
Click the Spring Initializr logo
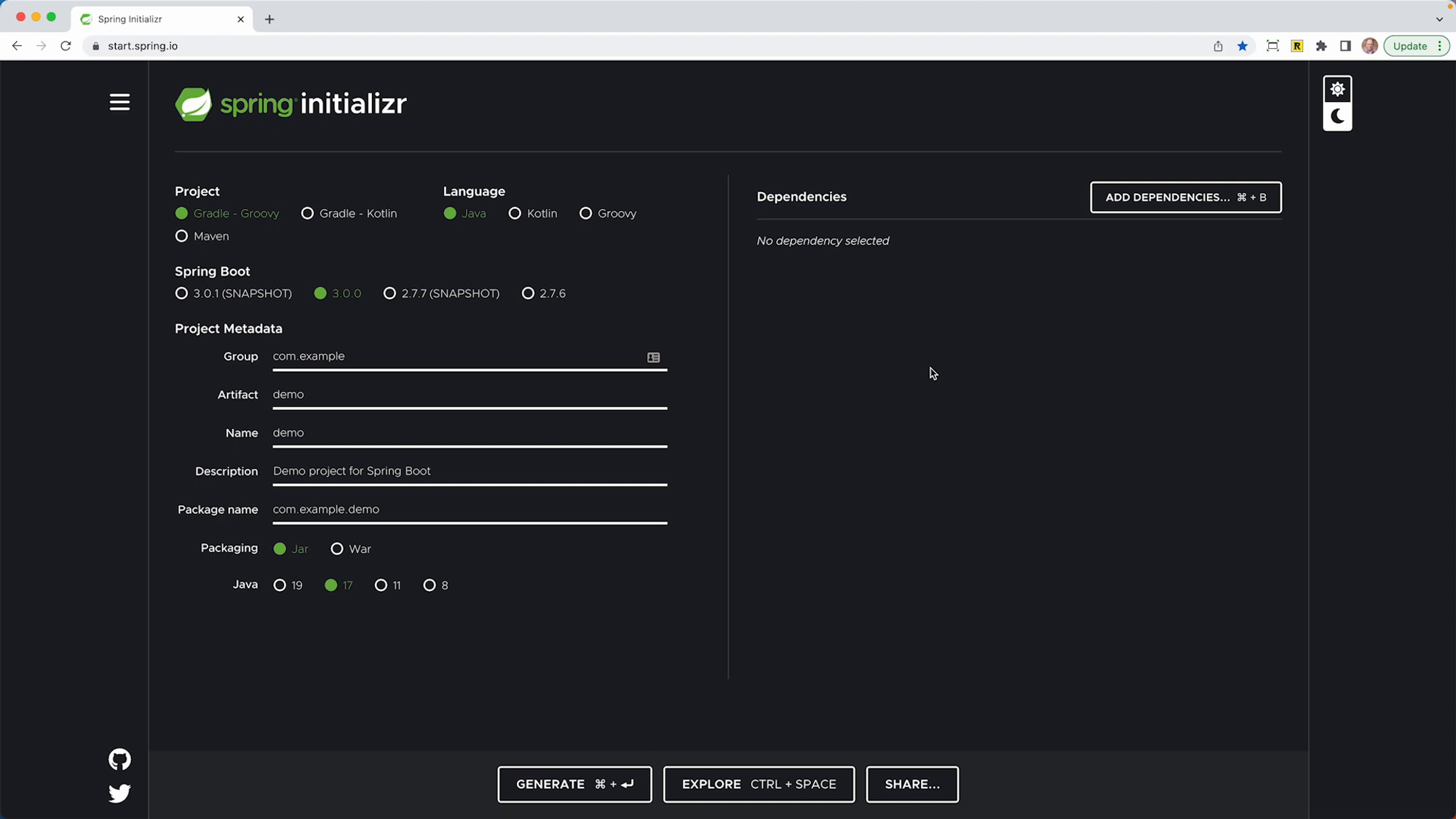(x=290, y=104)
